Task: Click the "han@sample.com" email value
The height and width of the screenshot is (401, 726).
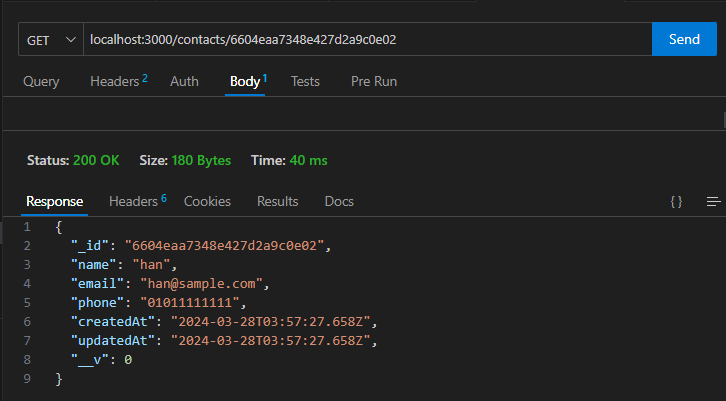Action: click(x=201, y=283)
